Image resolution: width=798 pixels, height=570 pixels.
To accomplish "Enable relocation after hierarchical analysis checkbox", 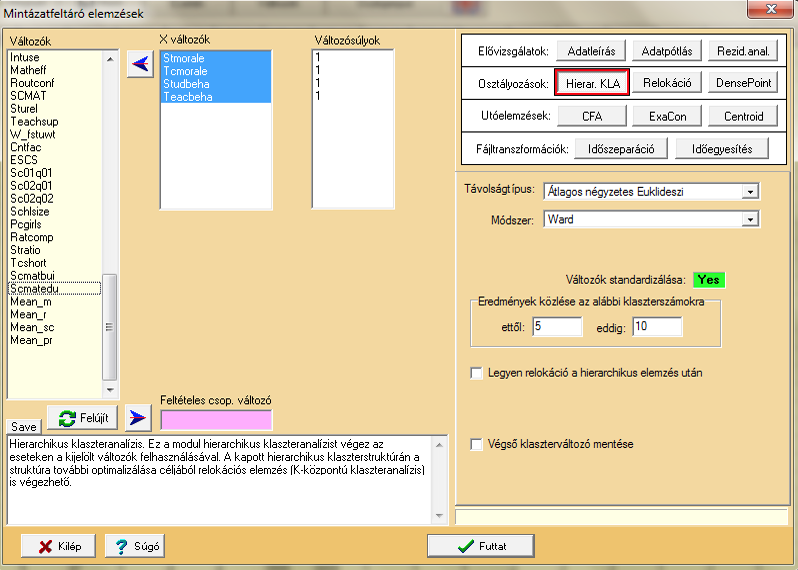I will (477, 373).
